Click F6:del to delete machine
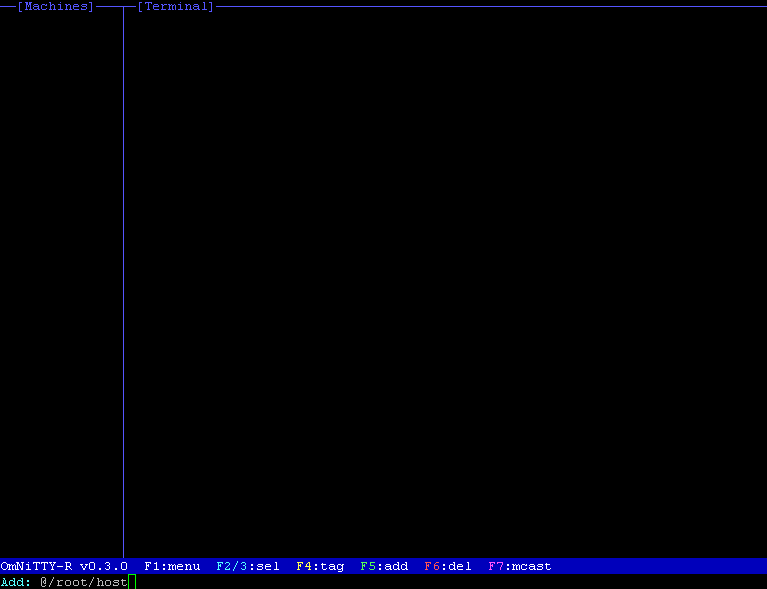 [448, 566]
